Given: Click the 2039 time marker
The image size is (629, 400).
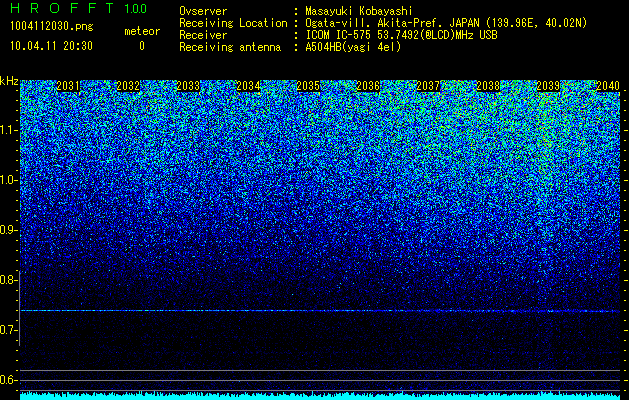Looking at the screenshot, I should (548, 86).
